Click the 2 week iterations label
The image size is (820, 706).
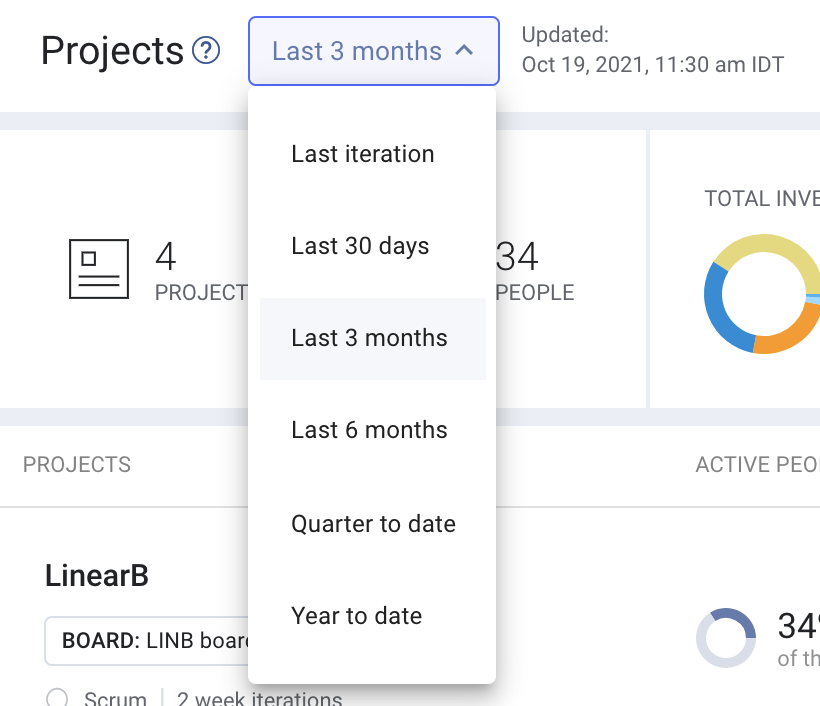[259, 699]
